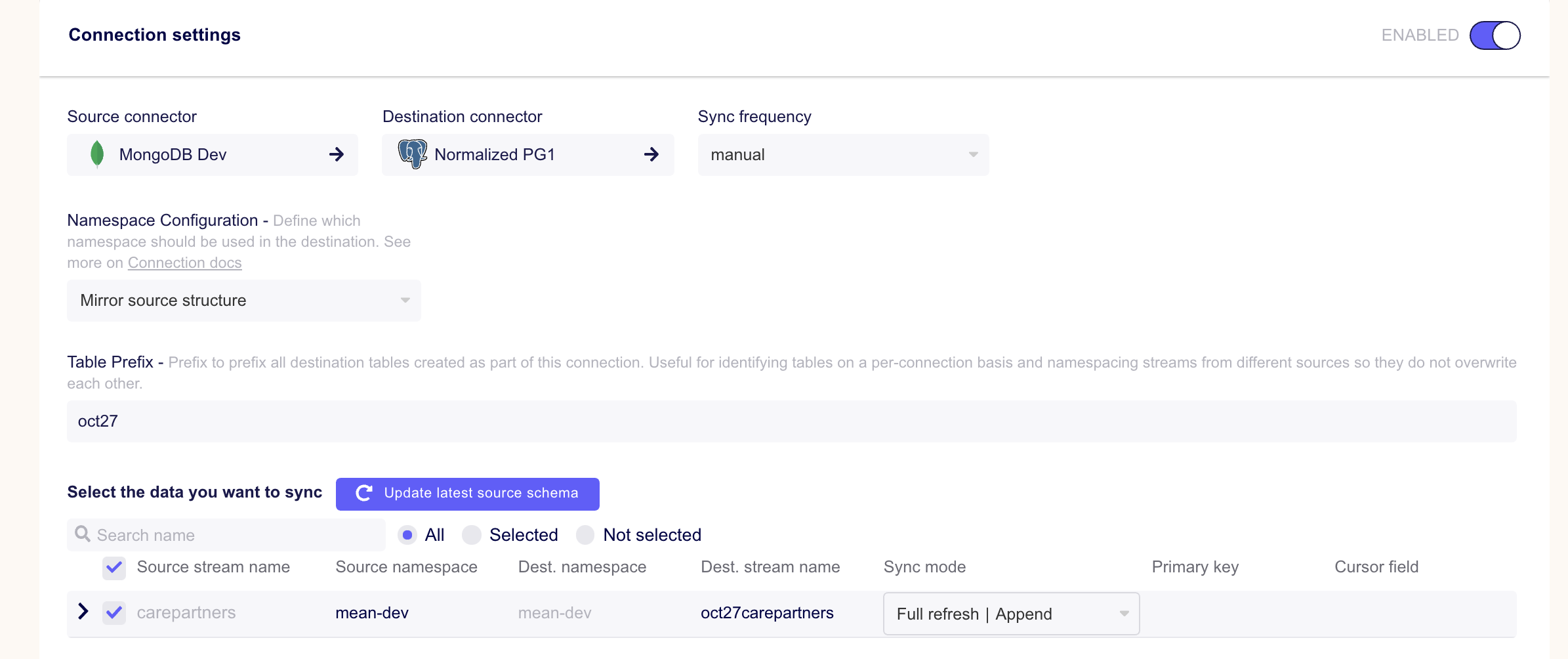Disable the connection with the ENABLED toggle
Screen dimensions: 1568x659
tap(1495, 35)
